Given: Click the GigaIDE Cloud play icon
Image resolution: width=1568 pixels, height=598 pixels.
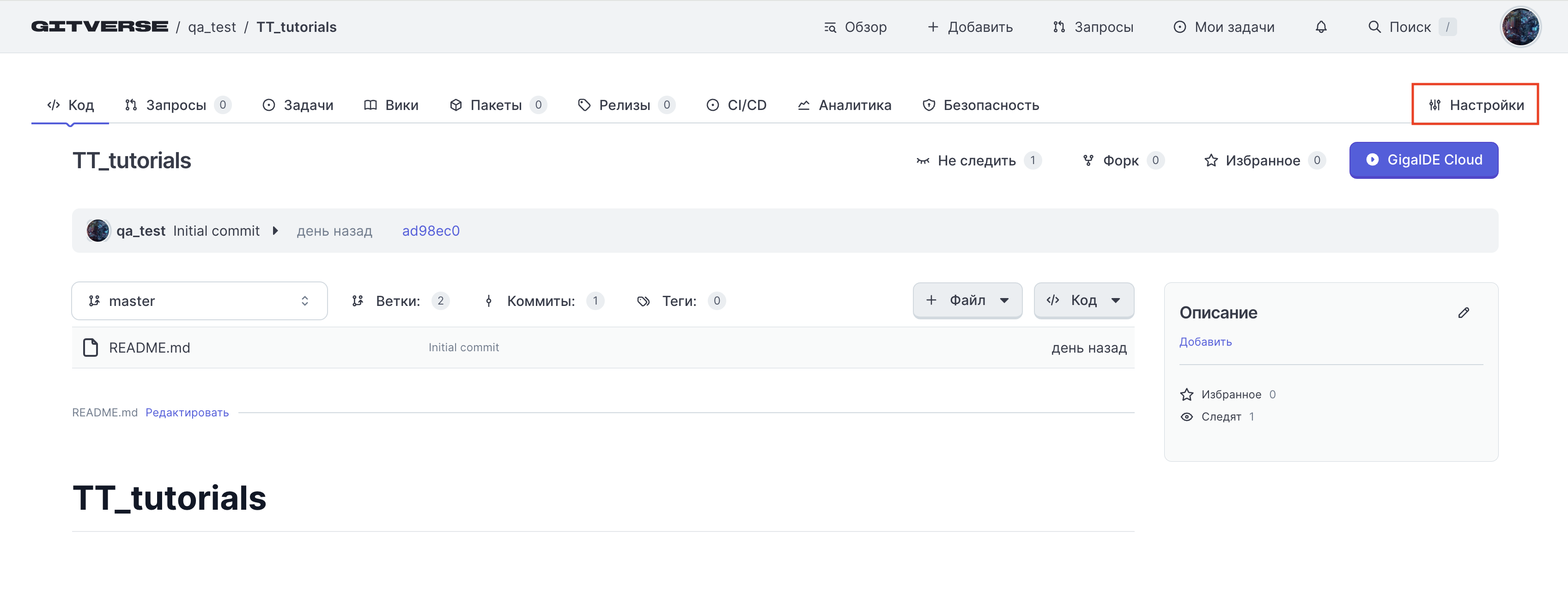Looking at the screenshot, I should click(1372, 159).
